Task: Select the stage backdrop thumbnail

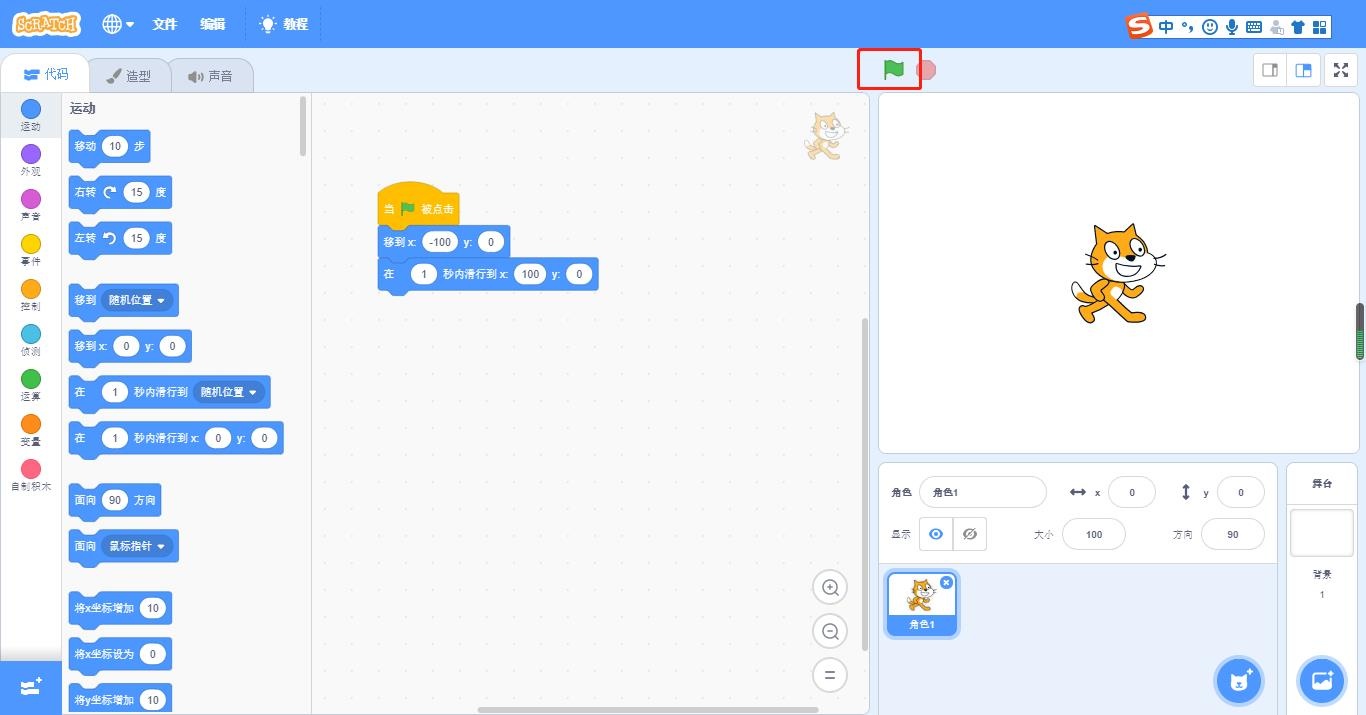Action: tap(1321, 532)
